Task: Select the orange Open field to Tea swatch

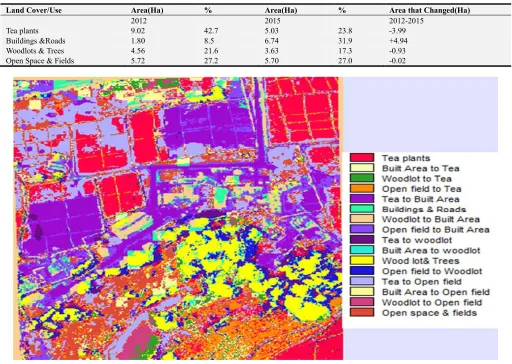Action: tap(362, 188)
